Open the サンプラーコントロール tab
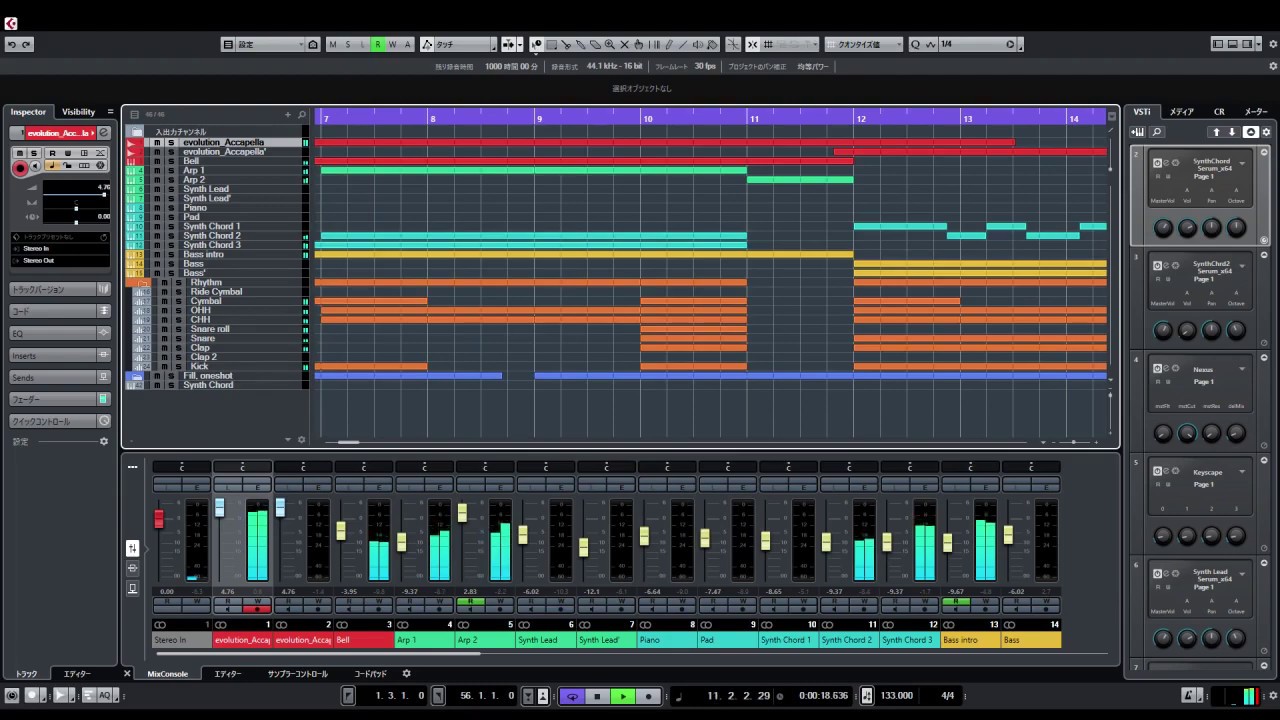The image size is (1280, 720). tap(297, 674)
